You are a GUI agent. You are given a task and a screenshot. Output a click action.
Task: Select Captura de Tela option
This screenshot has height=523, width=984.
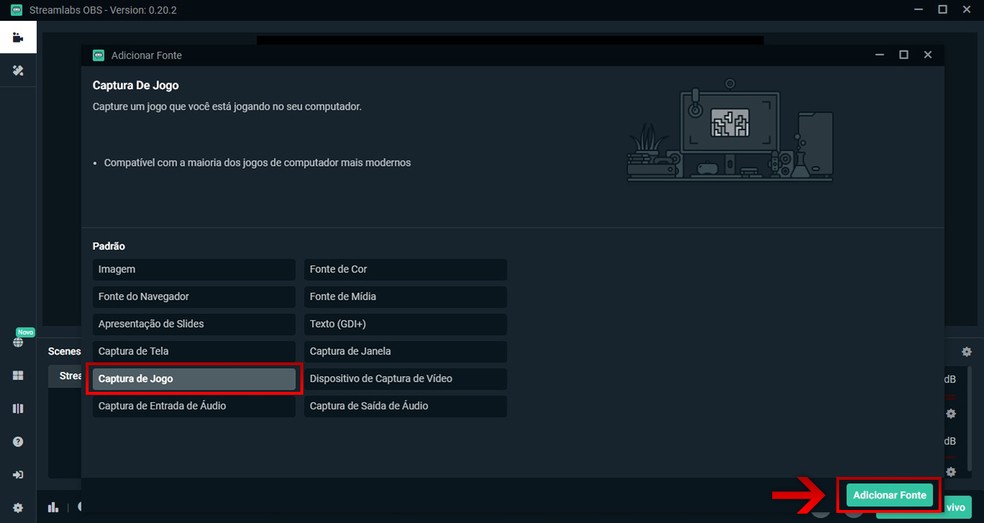click(x=194, y=352)
